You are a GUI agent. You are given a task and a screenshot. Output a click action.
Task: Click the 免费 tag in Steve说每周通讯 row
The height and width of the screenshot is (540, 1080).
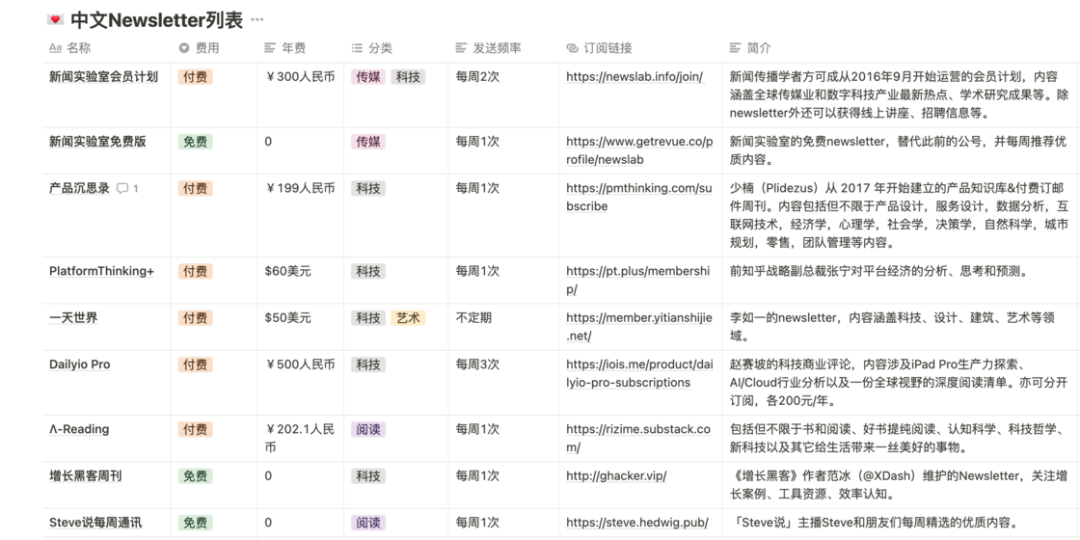point(196,522)
